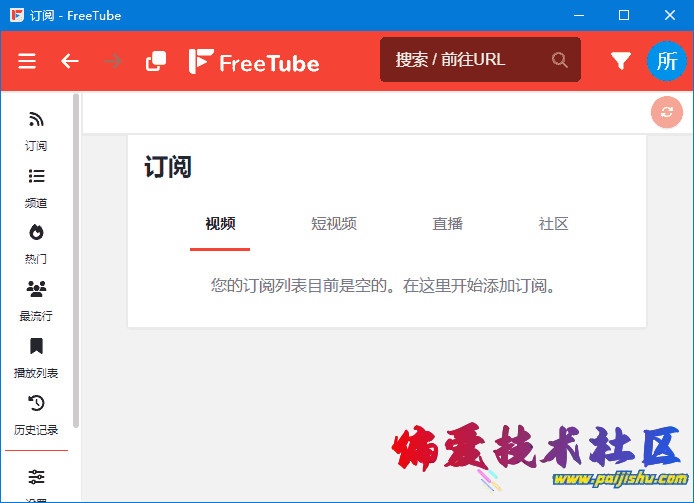Switch to the 直播 tab

point(447,224)
